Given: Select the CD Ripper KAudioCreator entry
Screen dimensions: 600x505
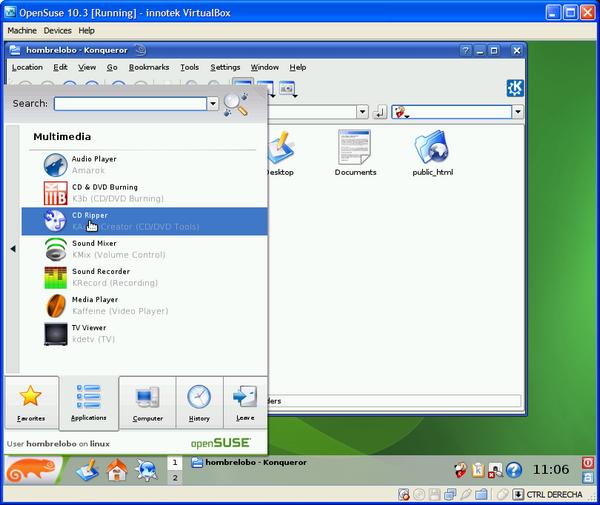Looking at the screenshot, I should coord(144,221).
